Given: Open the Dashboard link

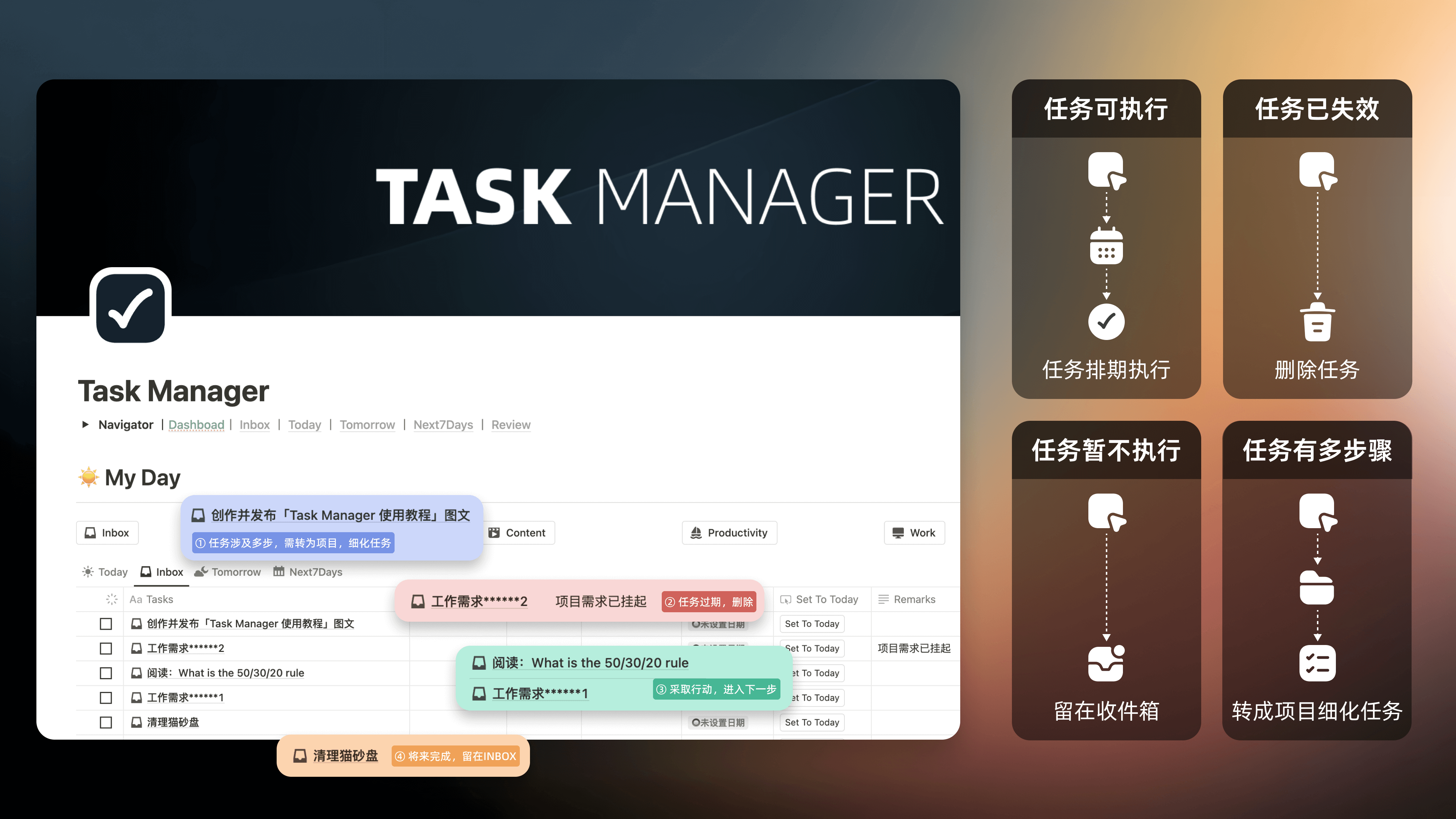Looking at the screenshot, I should 196,424.
